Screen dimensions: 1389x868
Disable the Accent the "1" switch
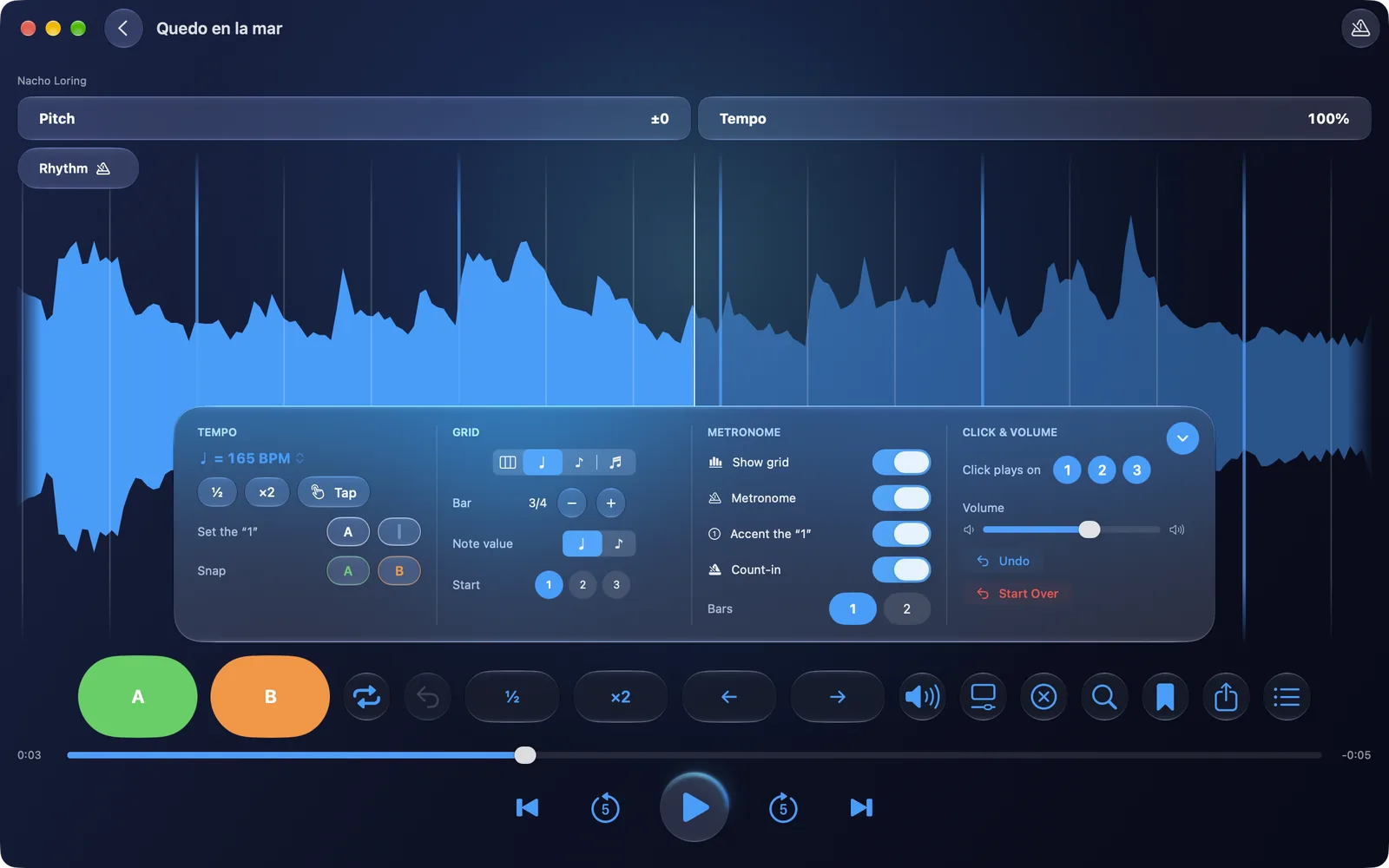[x=901, y=534]
